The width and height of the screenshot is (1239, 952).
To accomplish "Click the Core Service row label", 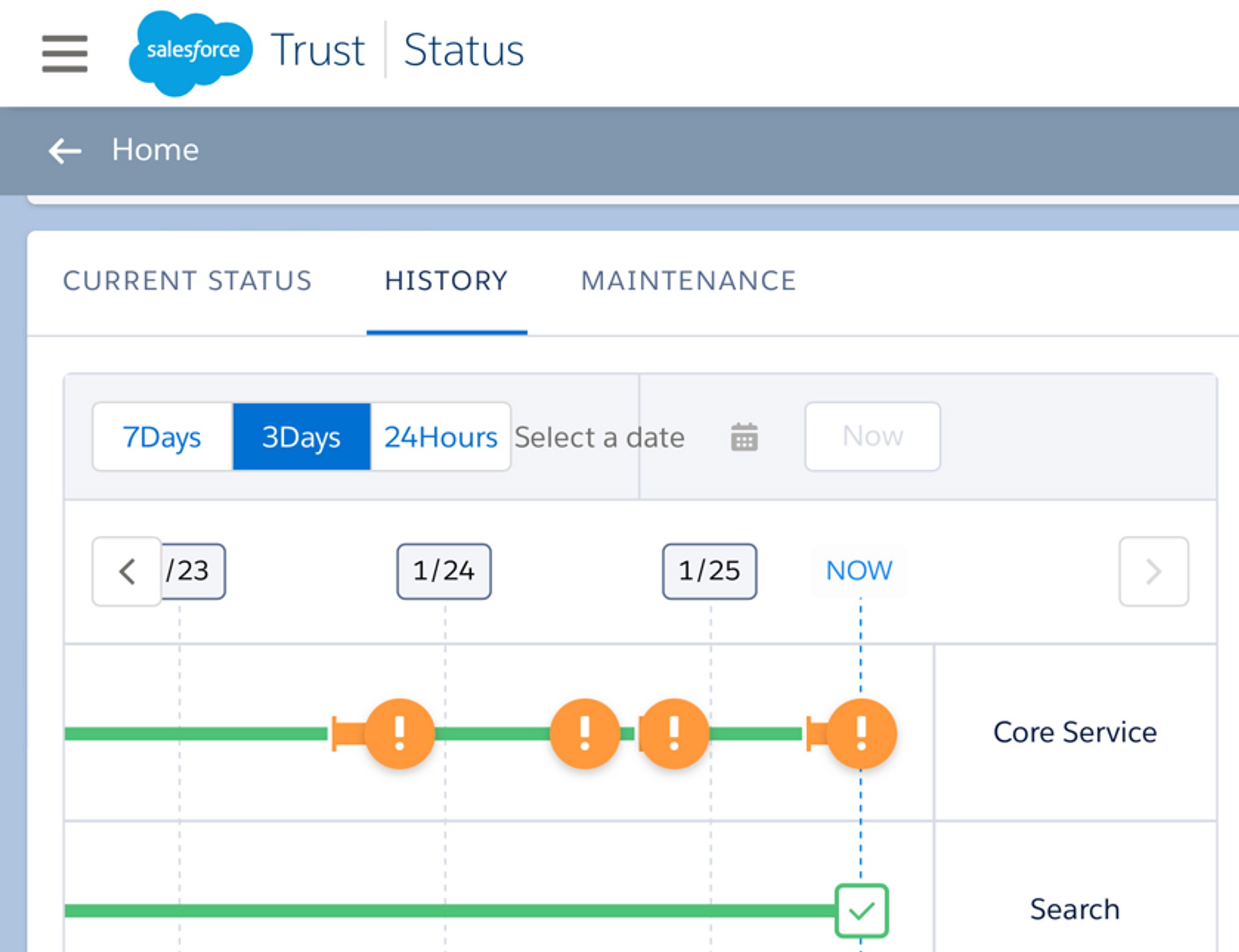I will point(1075,732).
